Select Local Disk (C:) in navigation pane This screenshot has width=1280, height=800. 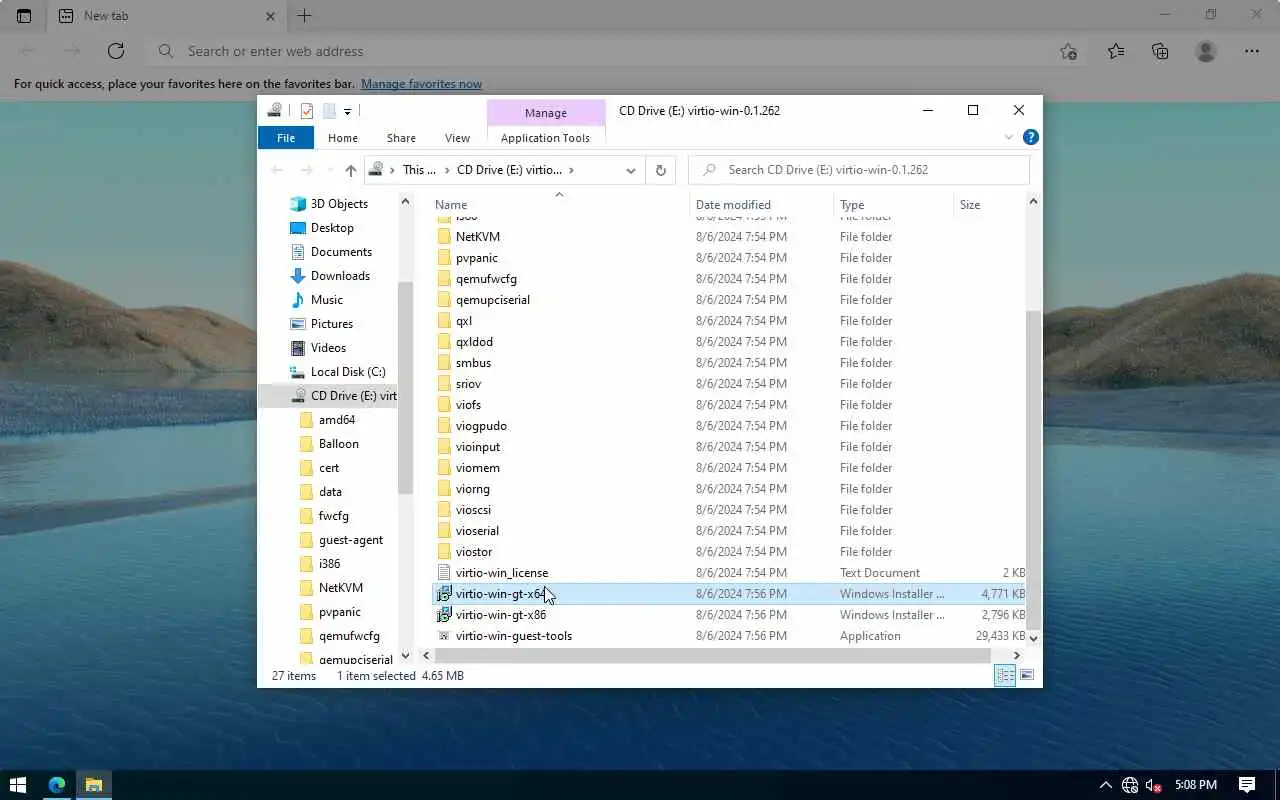(x=348, y=372)
